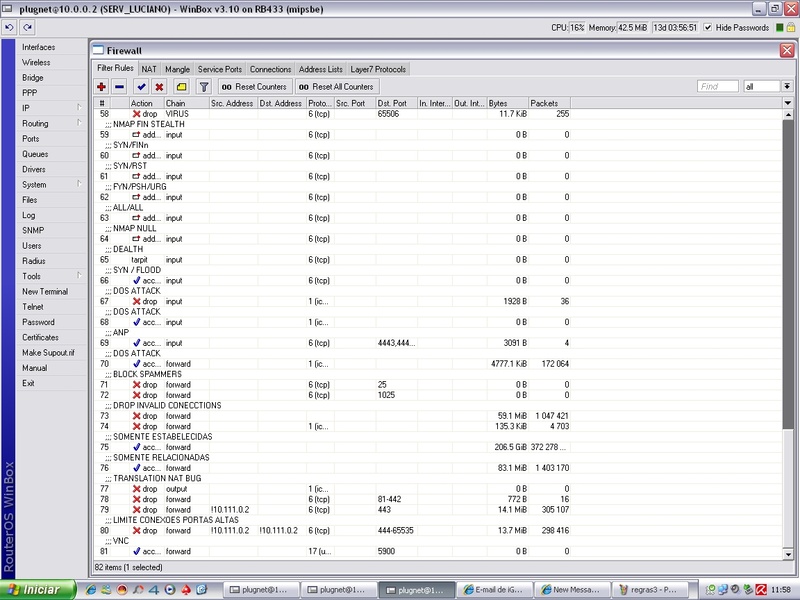The image size is (800, 600).
Task: Disable selected rule with red X icon
Action: (x=159, y=87)
